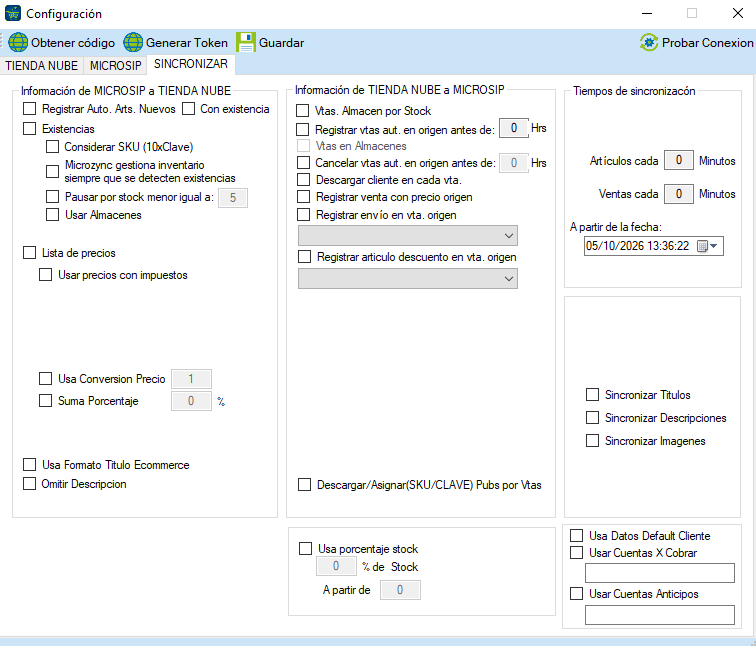Click the Usar Cuentas X Cobrar text box

660,573
